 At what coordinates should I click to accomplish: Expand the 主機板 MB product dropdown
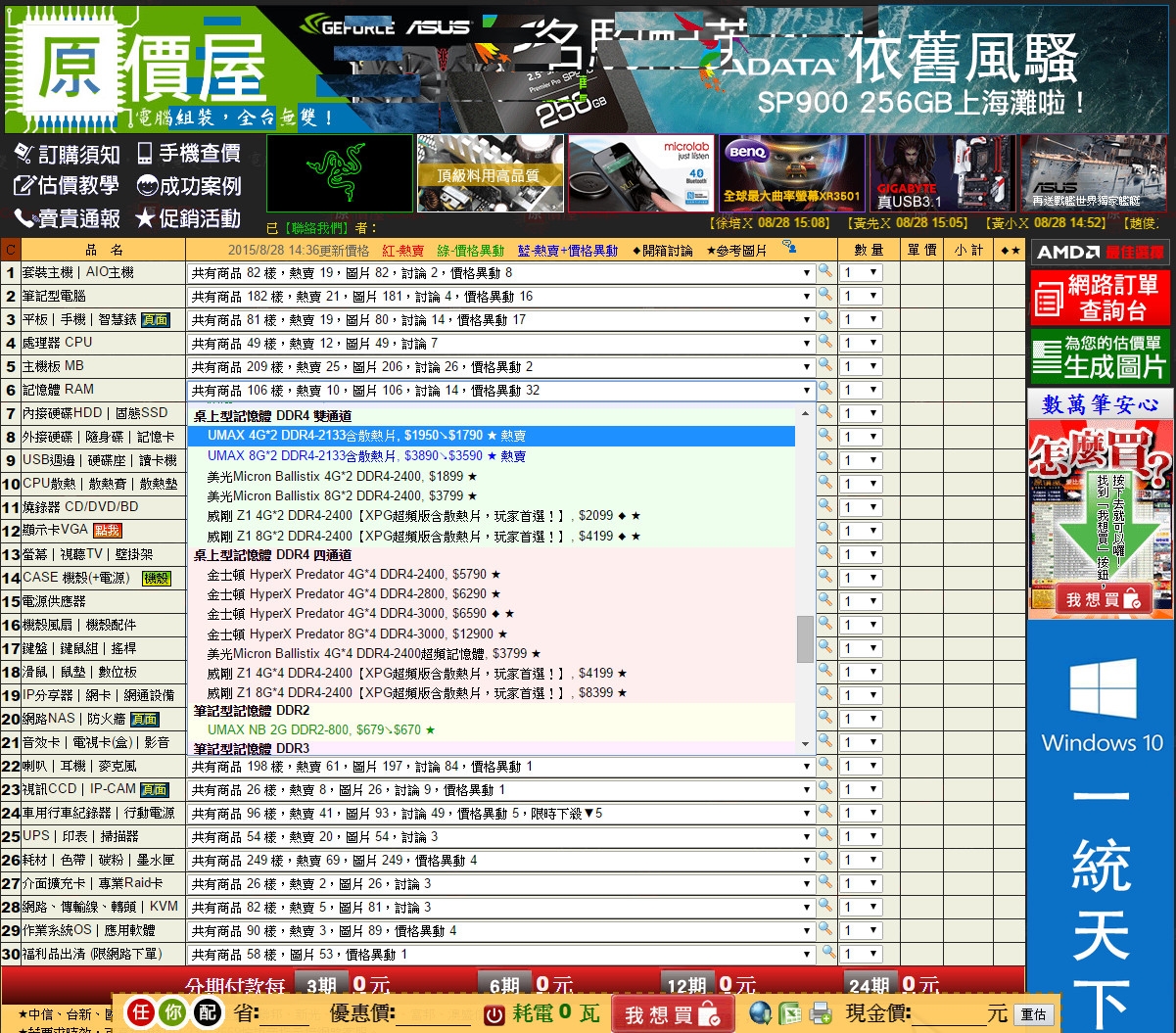pyautogui.click(x=500, y=366)
